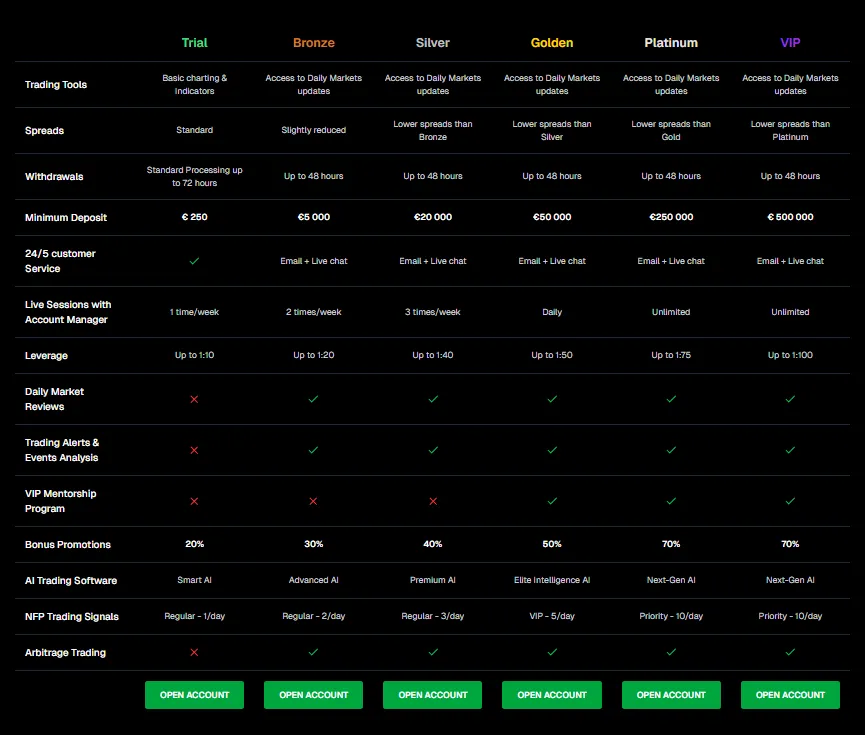Open a Silver plan account
The height and width of the screenshot is (735, 865).
(432, 695)
